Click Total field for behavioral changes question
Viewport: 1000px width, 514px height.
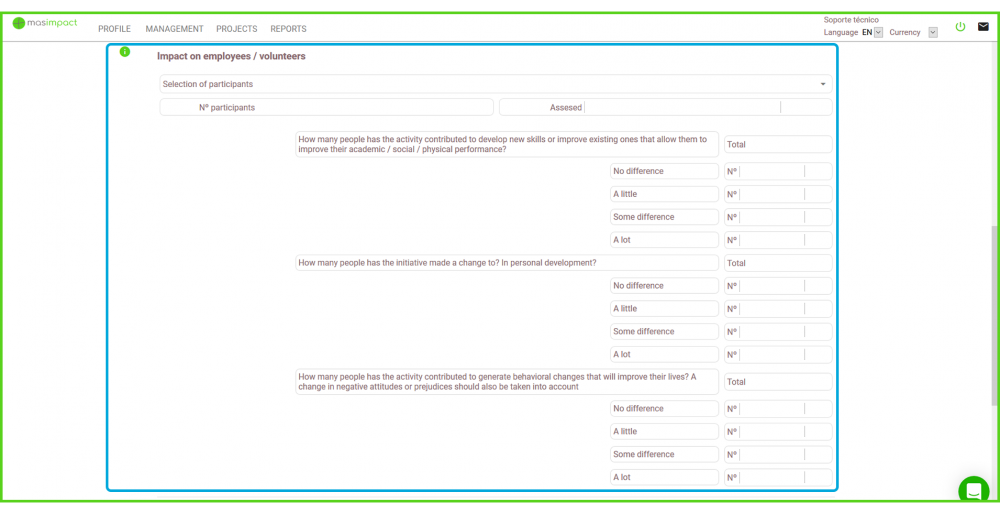point(778,382)
